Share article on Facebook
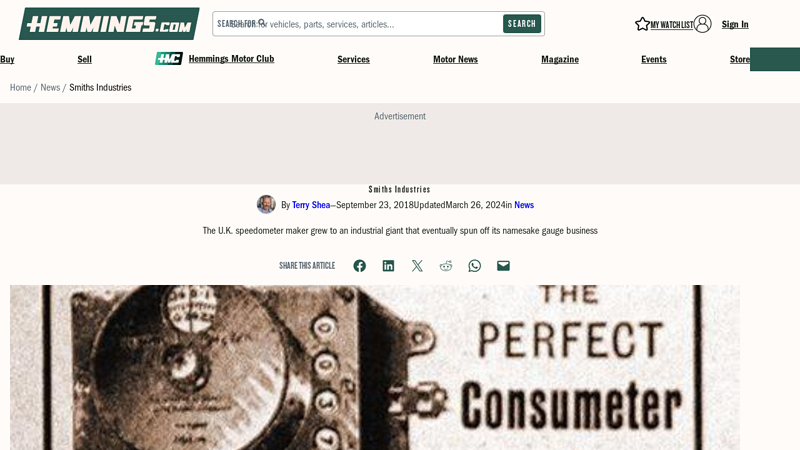This screenshot has width=800, height=450. tap(360, 266)
